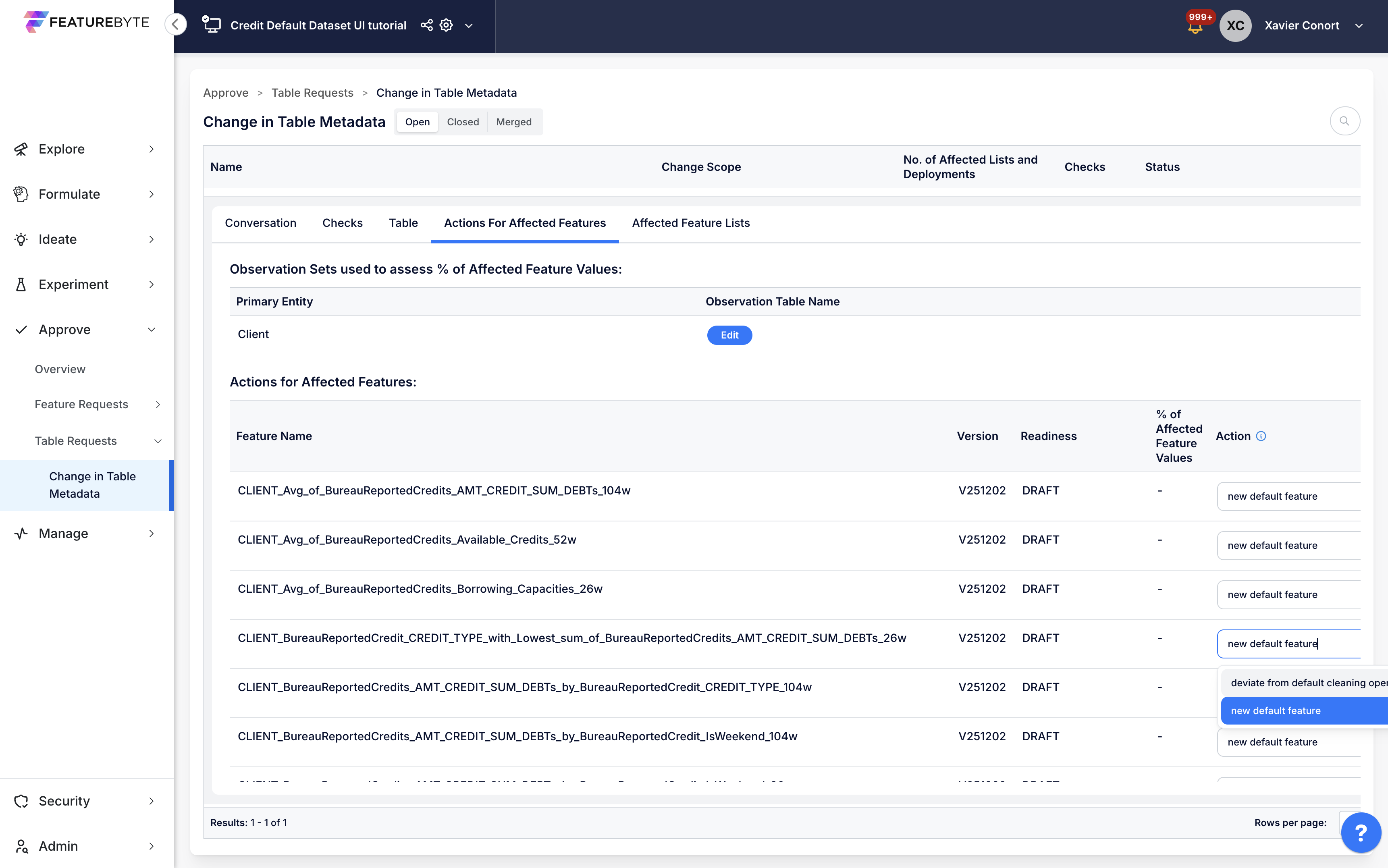Click the XC user avatar
This screenshot has width=1388, height=868.
1235,25
